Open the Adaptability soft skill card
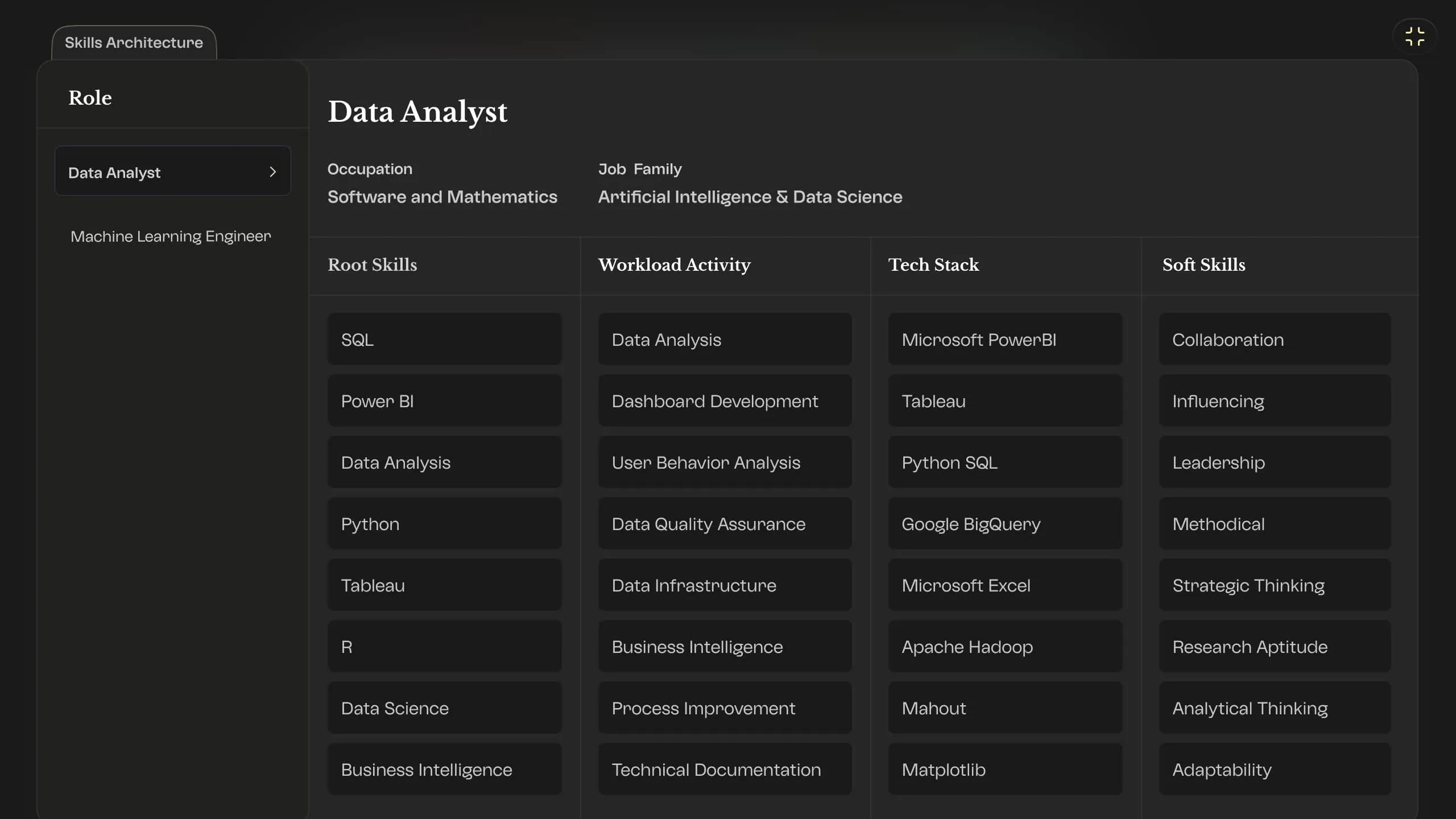 [x=1275, y=770]
